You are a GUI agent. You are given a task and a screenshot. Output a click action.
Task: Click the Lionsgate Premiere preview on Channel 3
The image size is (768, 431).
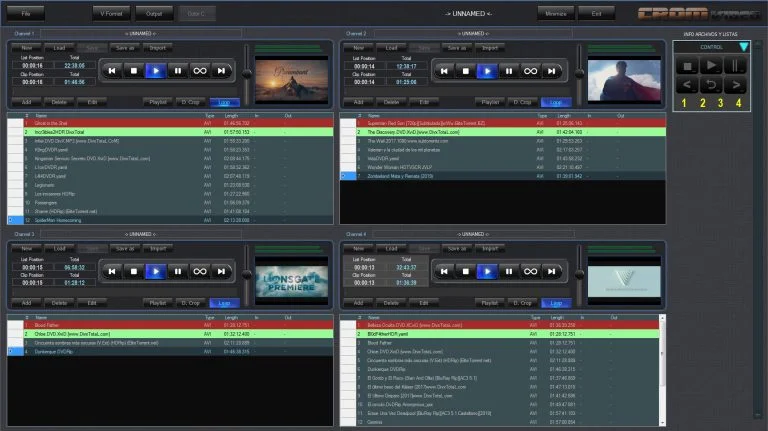pos(291,282)
